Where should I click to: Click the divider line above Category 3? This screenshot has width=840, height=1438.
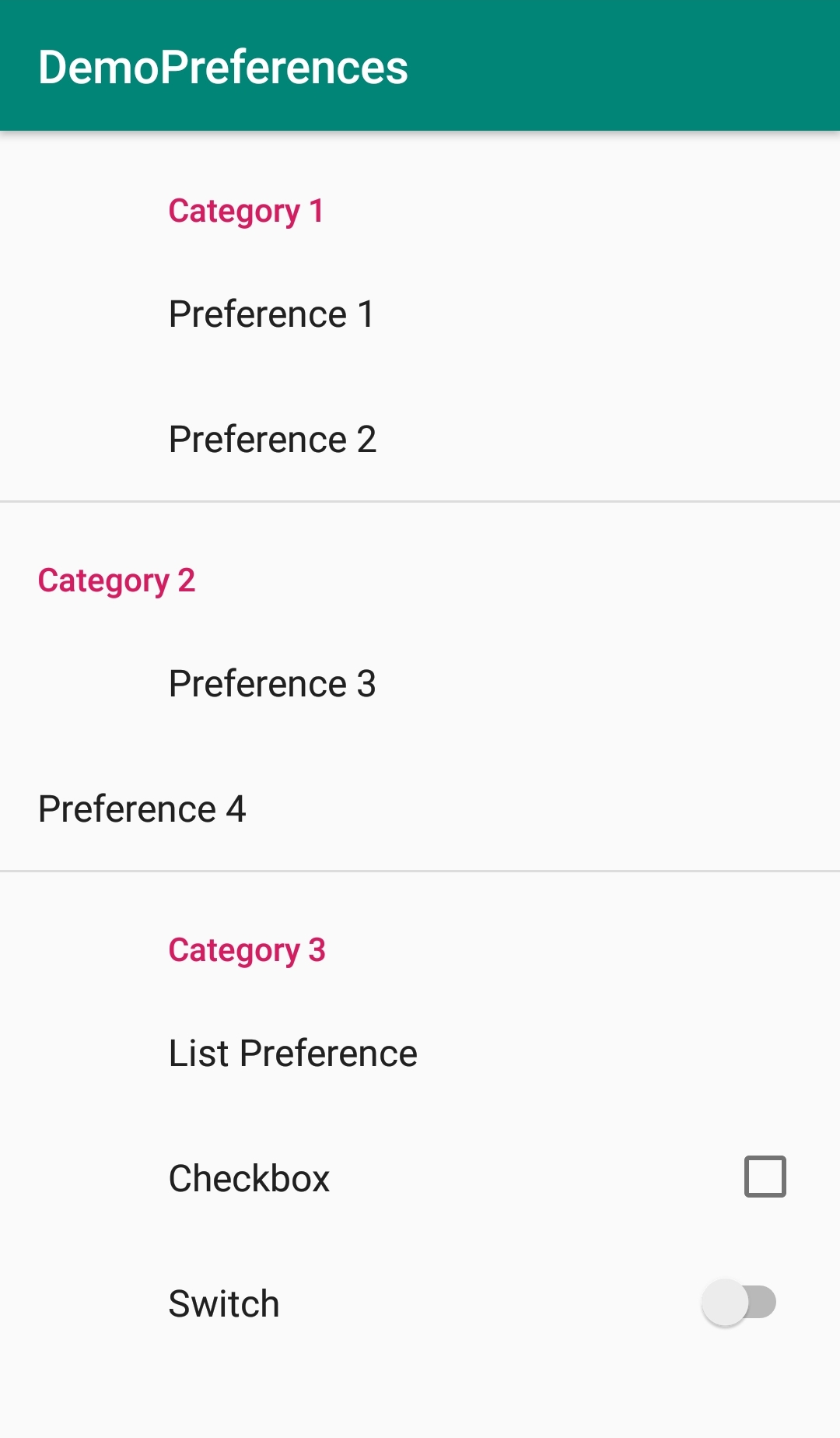pyautogui.click(x=420, y=871)
